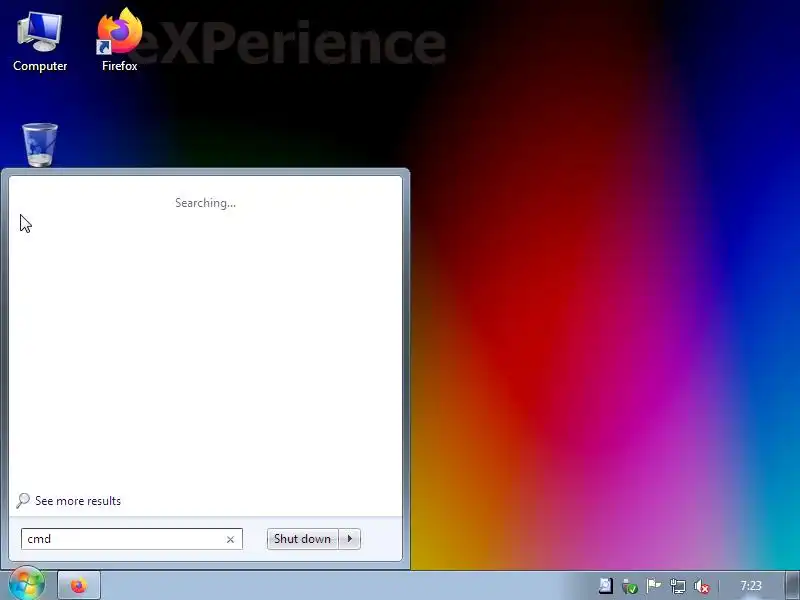Screen dimensions: 800x600
Task: Click the Show desktop strip at taskbar end
Action: pyautogui.click(x=792, y=586)
